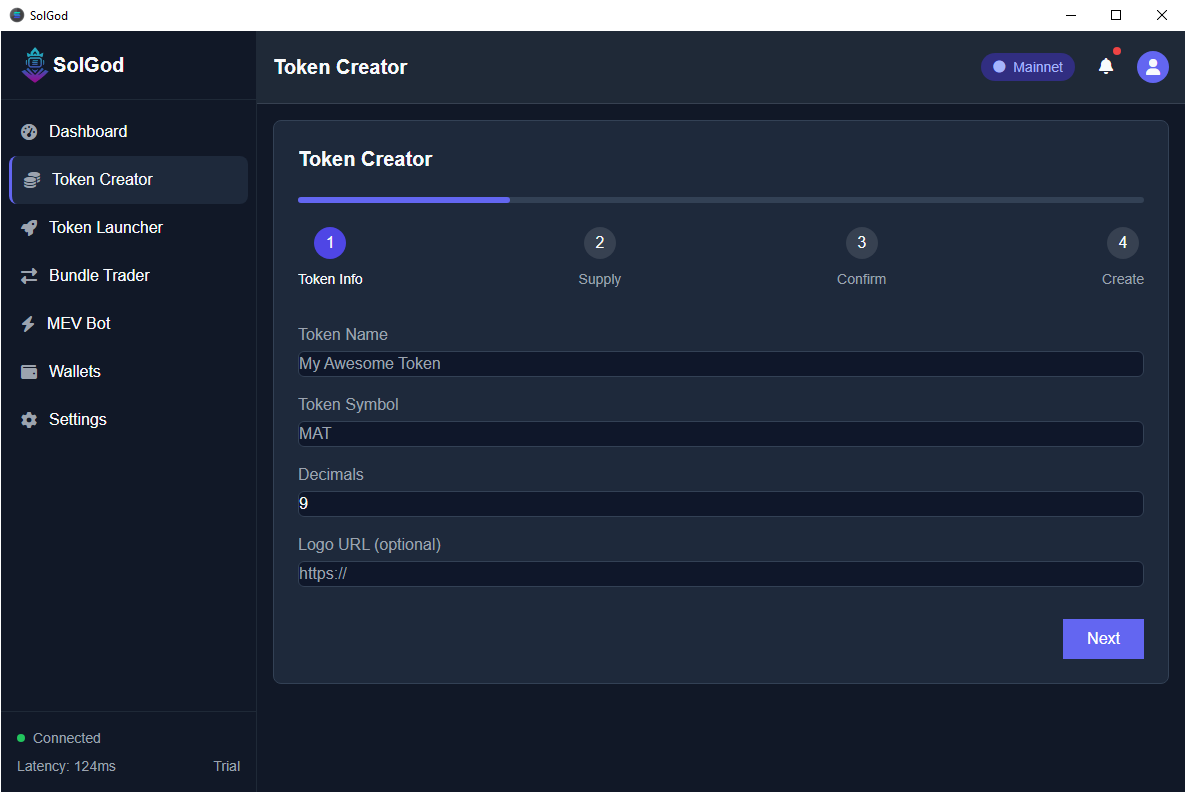
Task: Select the Token Creator sidebar icon
Action: tap(29, 179)
